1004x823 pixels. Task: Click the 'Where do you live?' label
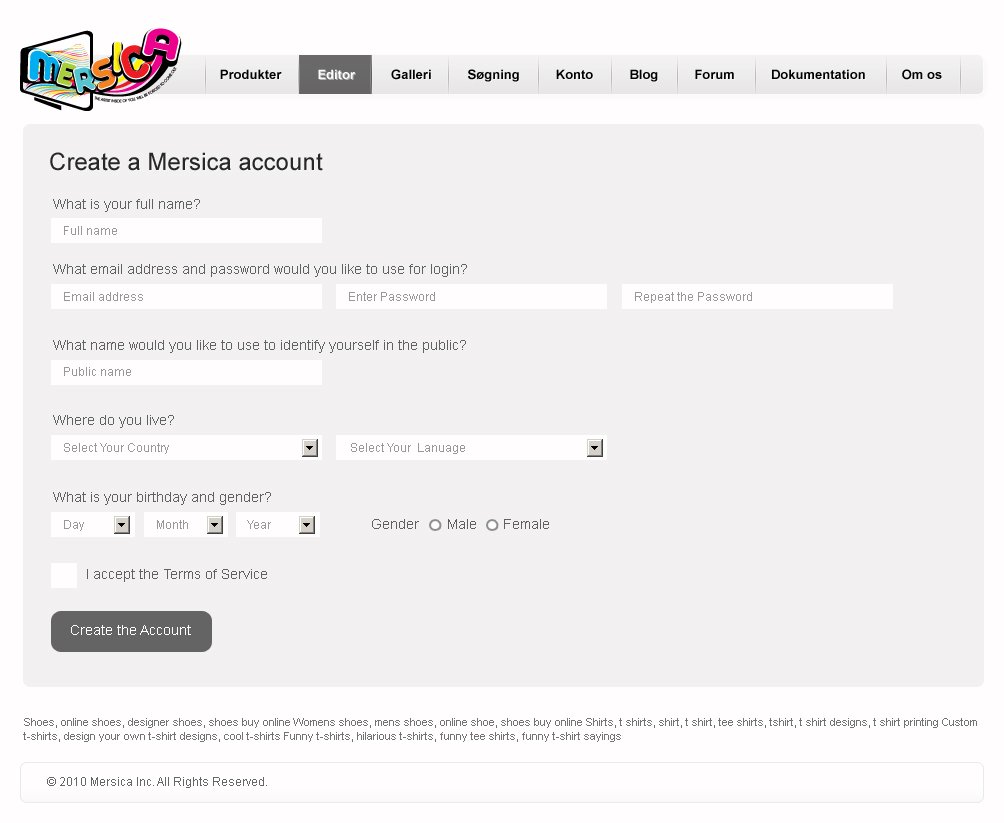pos(113,420)
